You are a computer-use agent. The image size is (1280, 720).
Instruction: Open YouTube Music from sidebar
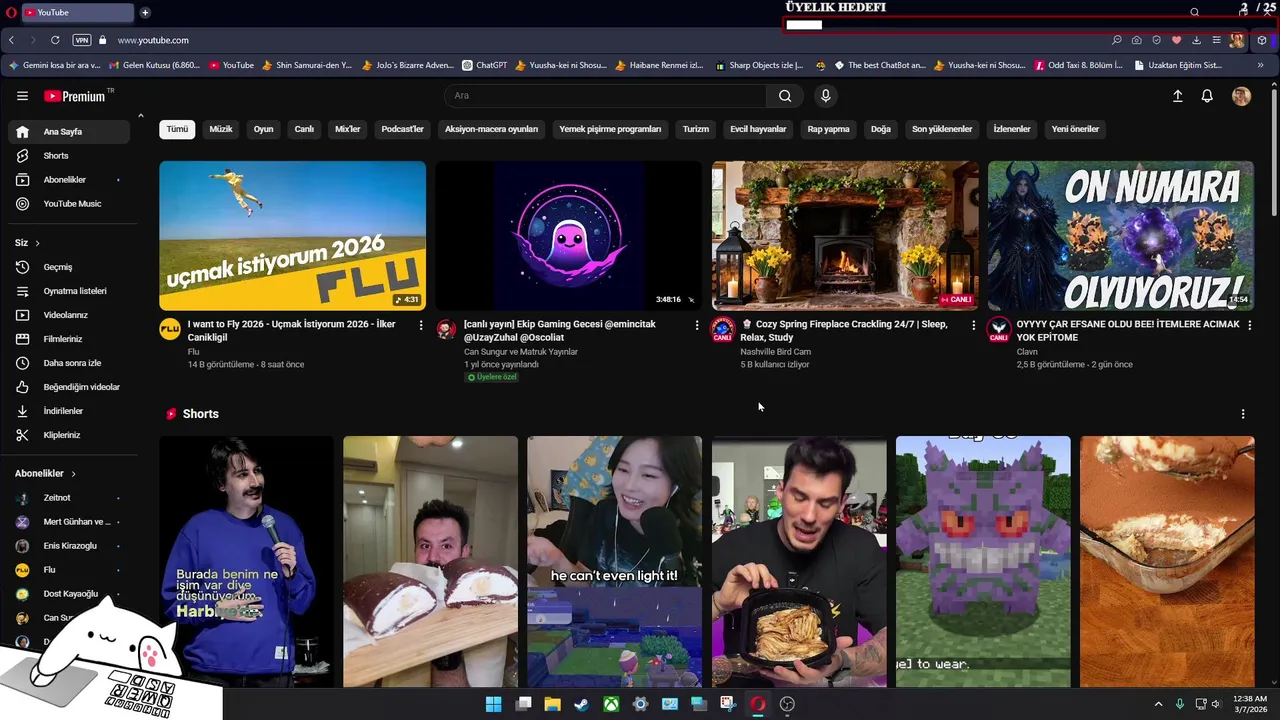pyautogui.click(x=69, y=204)
